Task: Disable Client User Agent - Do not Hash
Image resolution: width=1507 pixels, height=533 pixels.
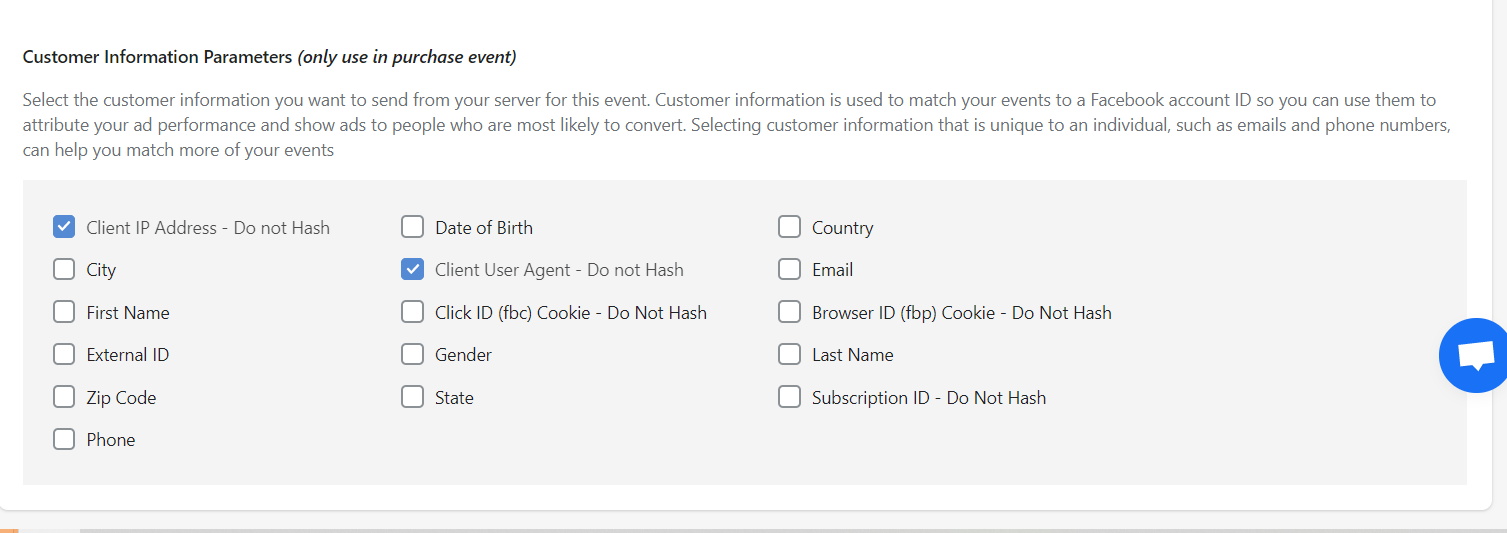Action: [x=412, y=269]
